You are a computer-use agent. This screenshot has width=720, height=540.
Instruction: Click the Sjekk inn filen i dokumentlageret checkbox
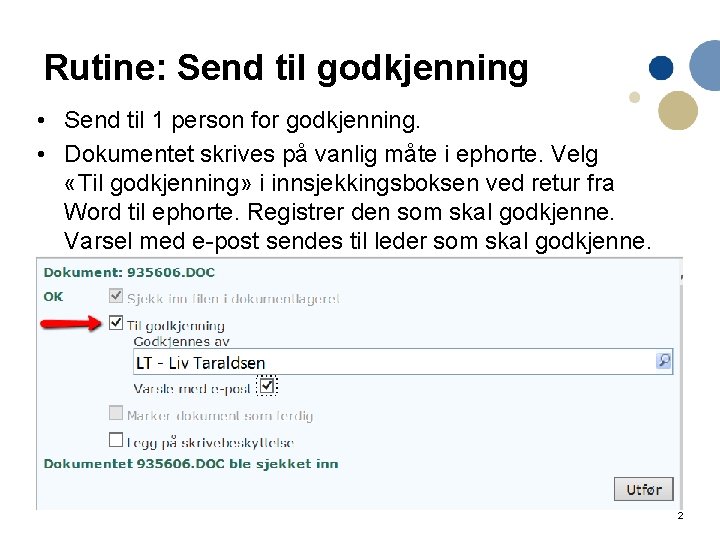click(x=116, y=297)
